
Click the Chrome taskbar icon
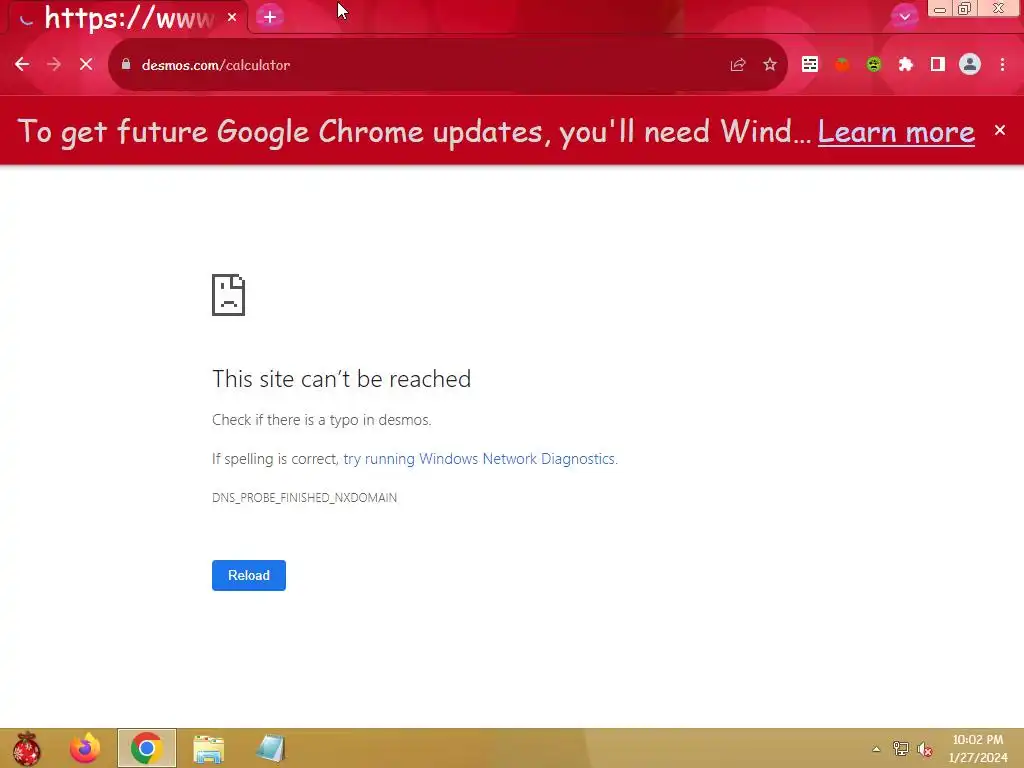(147, 748)
